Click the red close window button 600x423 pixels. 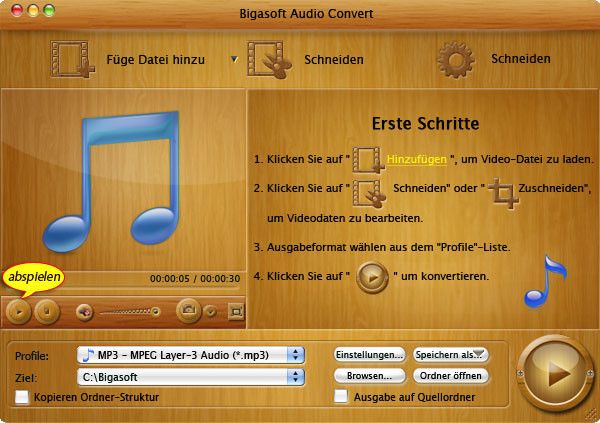point(17,10)
